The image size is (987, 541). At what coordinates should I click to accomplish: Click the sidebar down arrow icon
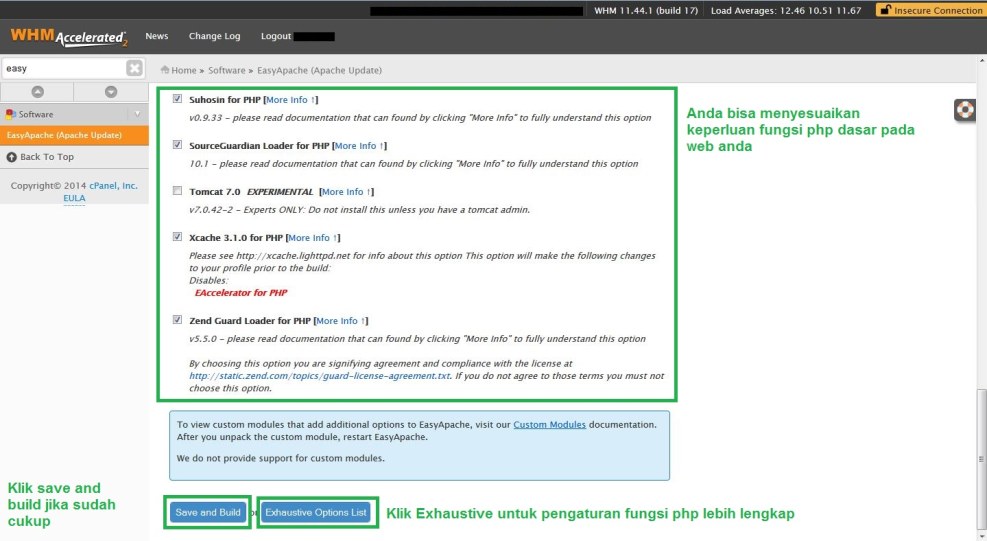pos(111,92)
